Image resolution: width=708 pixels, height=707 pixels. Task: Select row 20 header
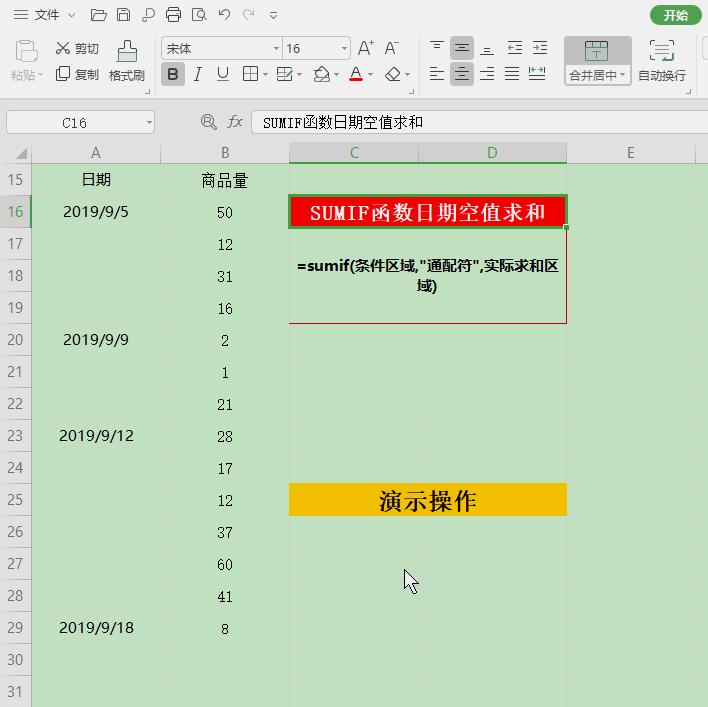15,340
